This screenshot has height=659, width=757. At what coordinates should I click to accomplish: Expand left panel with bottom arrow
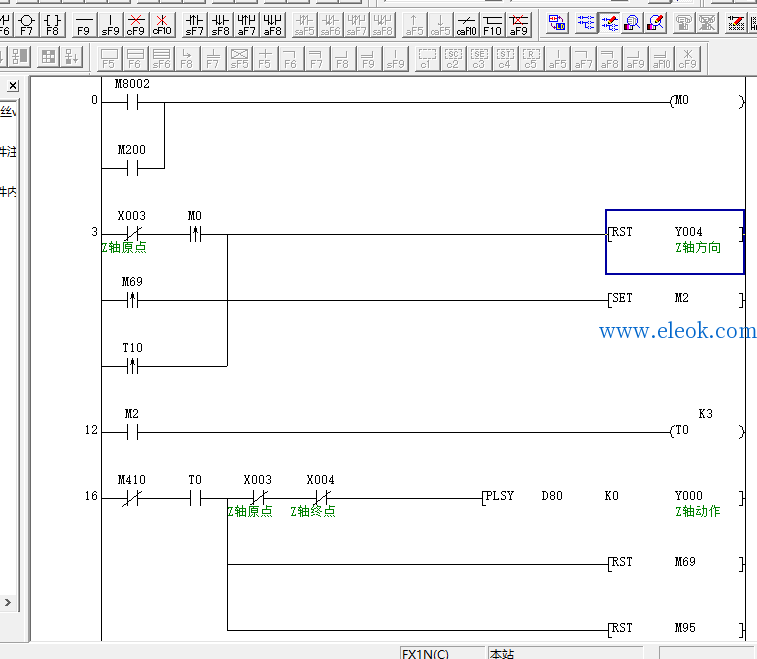tap(8, 603)
